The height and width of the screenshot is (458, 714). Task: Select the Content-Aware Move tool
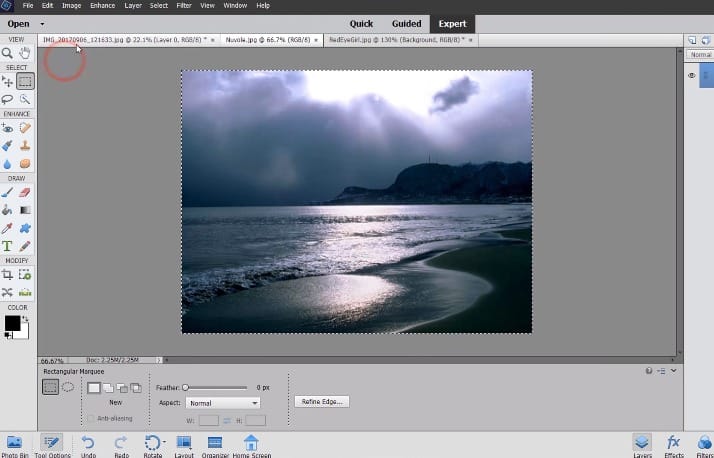tap(7, 292)
